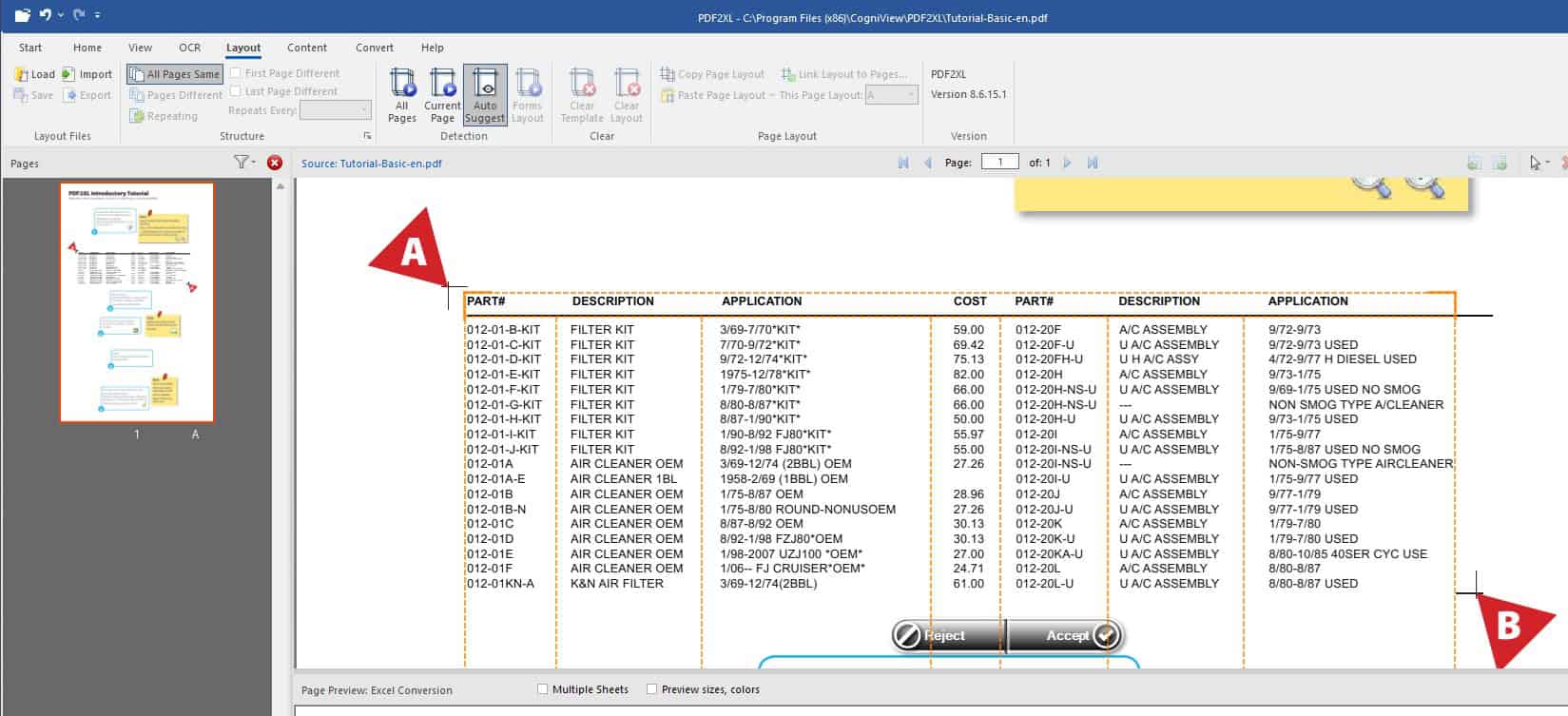Viewport: 1568px width, 716px height.
Task: Click Clear Layout button
Action: point(626,95)
